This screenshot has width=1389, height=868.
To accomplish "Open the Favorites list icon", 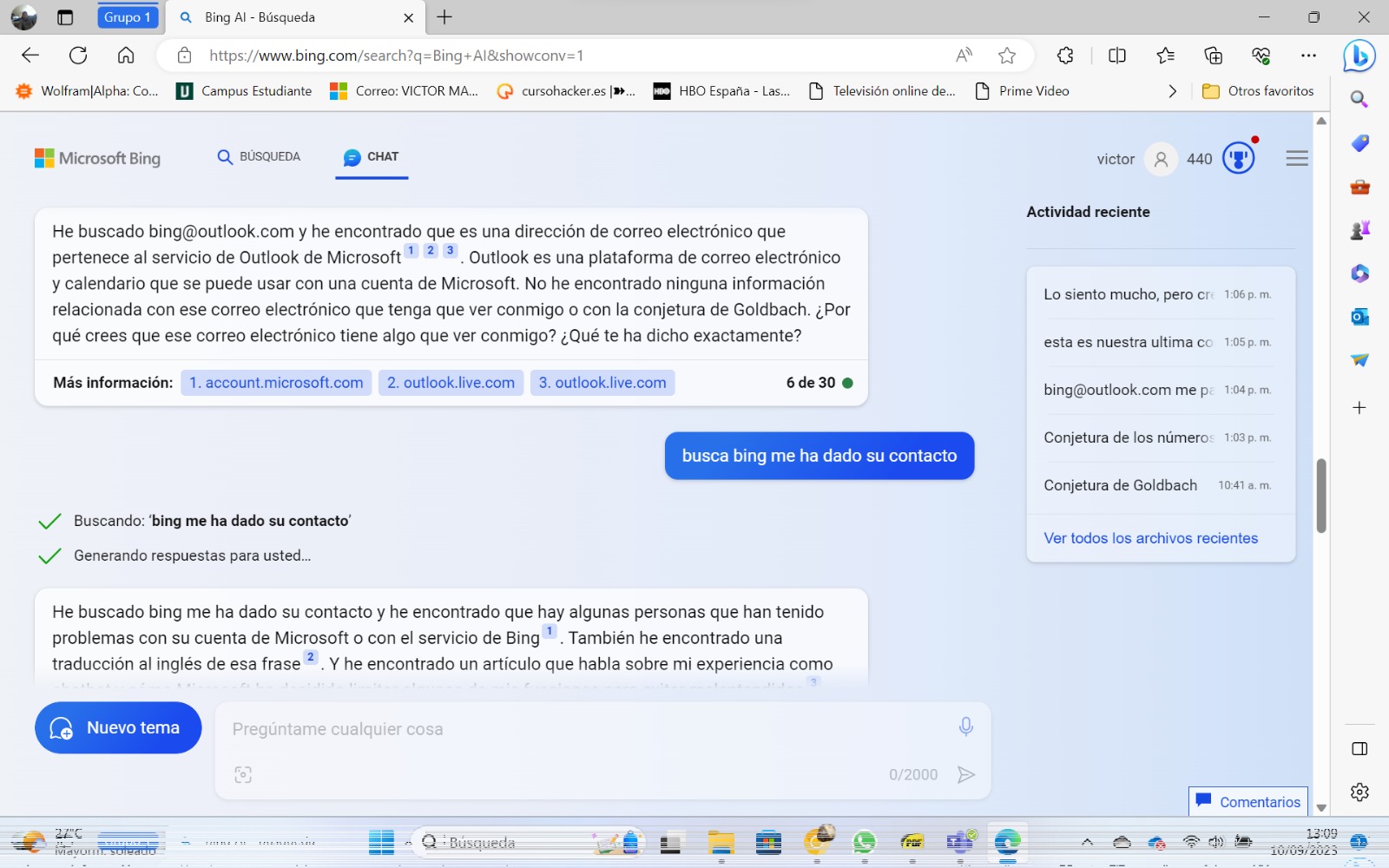I will (x=1166, y=56).
